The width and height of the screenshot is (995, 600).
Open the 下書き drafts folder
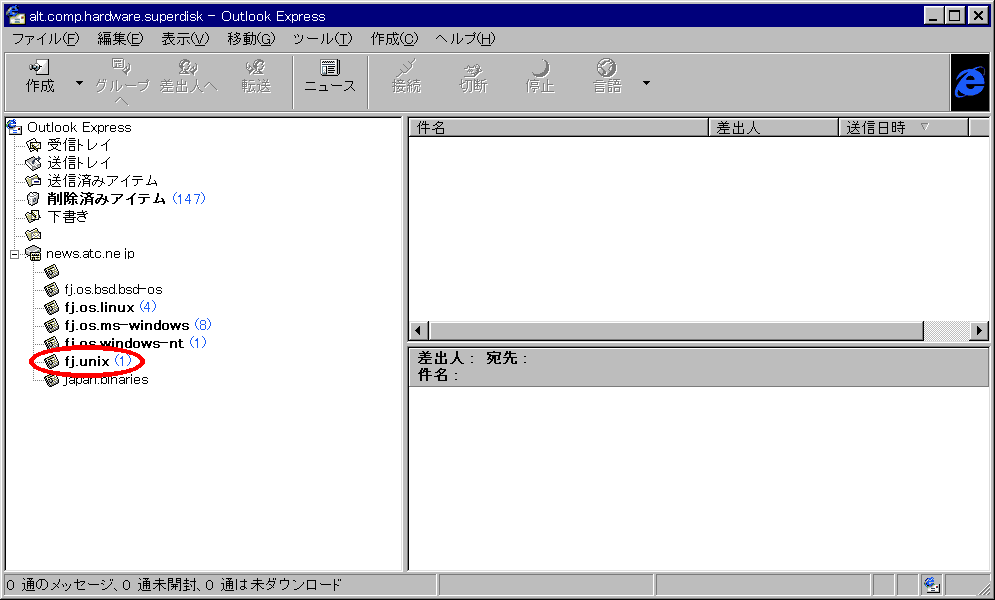point(68,216)
